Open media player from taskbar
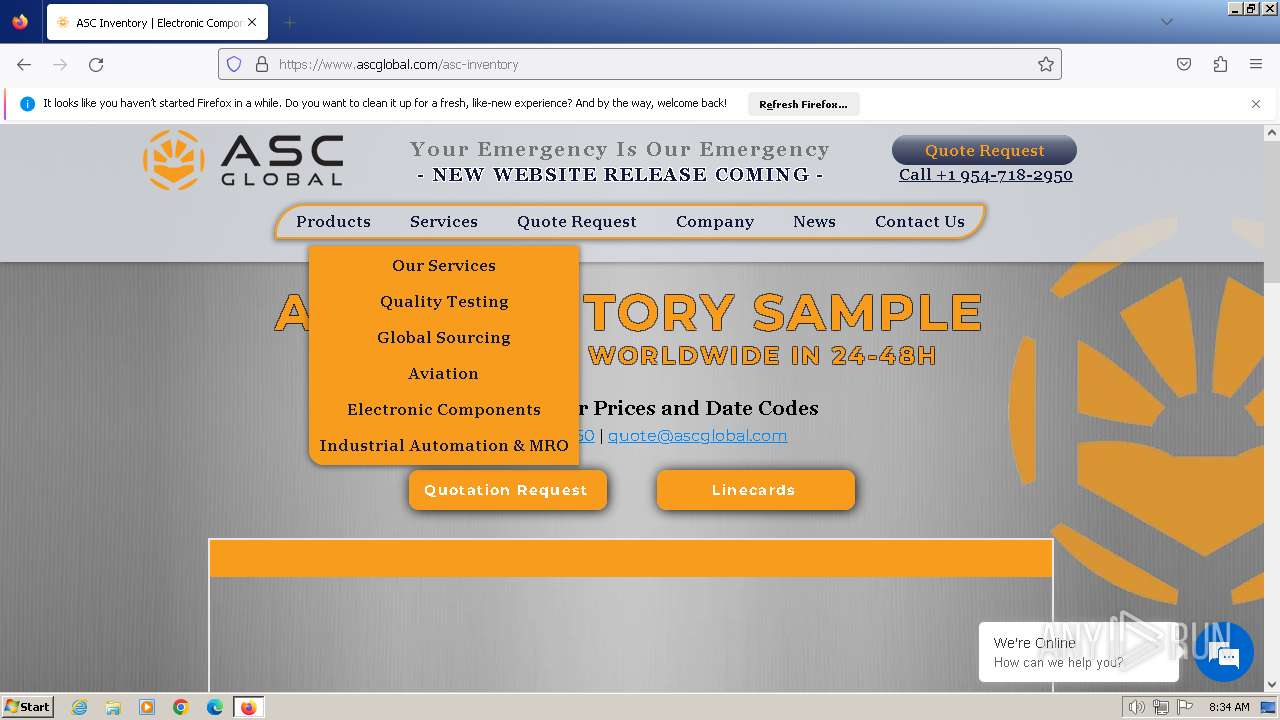 click(x=147, y=707)
